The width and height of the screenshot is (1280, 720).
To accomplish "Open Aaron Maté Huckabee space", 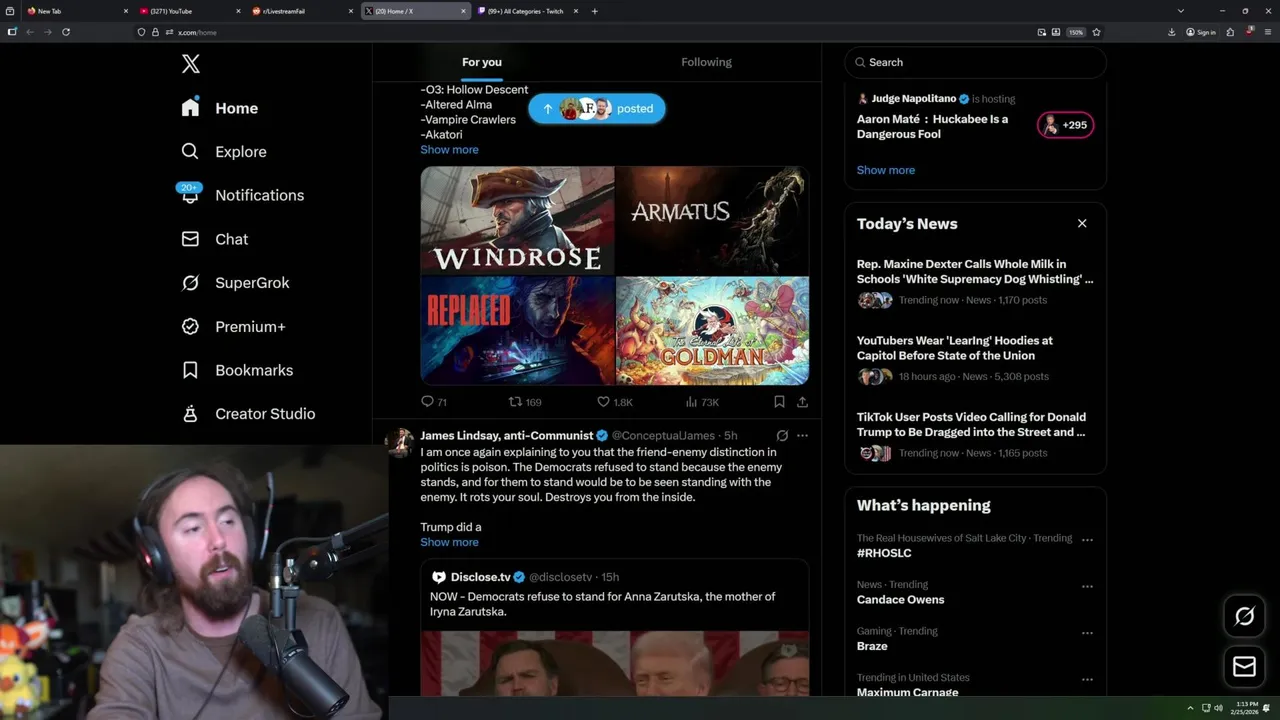I will click(x=932, y=126).
